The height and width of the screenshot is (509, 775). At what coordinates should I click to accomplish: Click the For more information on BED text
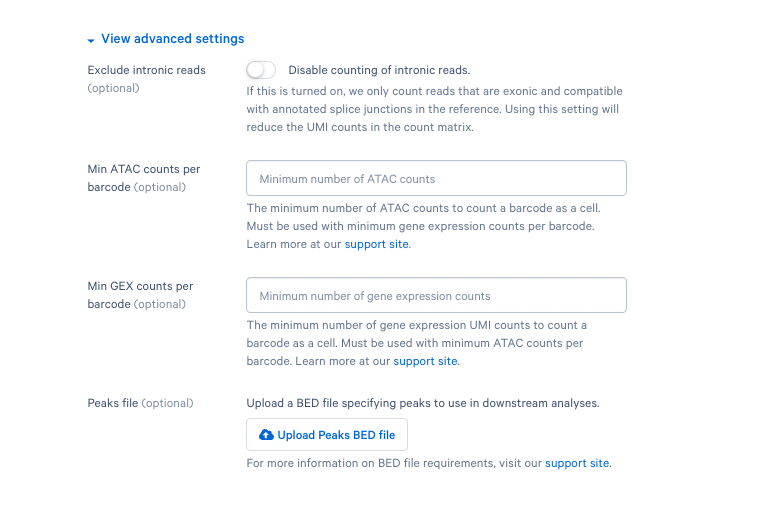pos(429,463)
